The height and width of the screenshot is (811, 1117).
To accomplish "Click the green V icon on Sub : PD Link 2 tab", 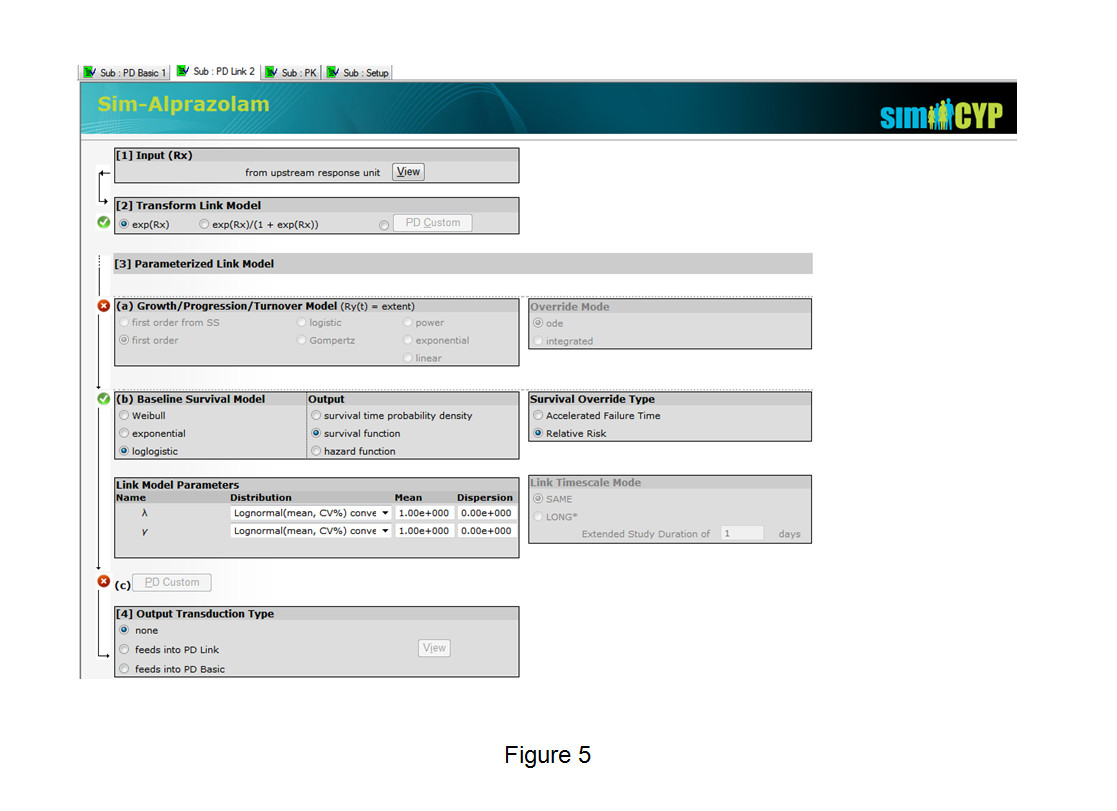I will [182, 72].
